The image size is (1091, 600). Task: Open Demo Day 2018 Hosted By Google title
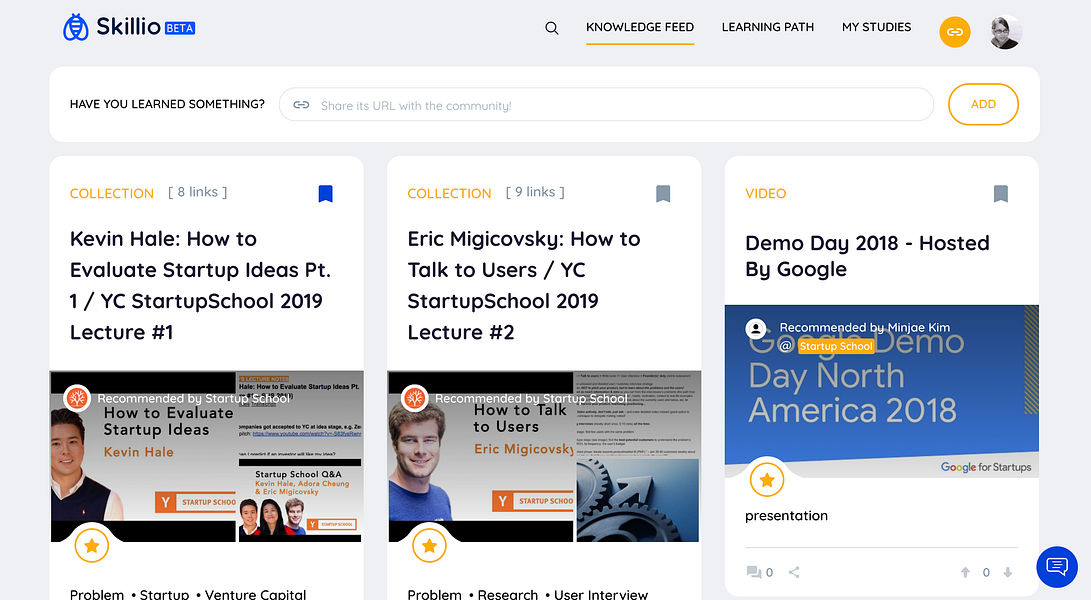coord(867,256)
